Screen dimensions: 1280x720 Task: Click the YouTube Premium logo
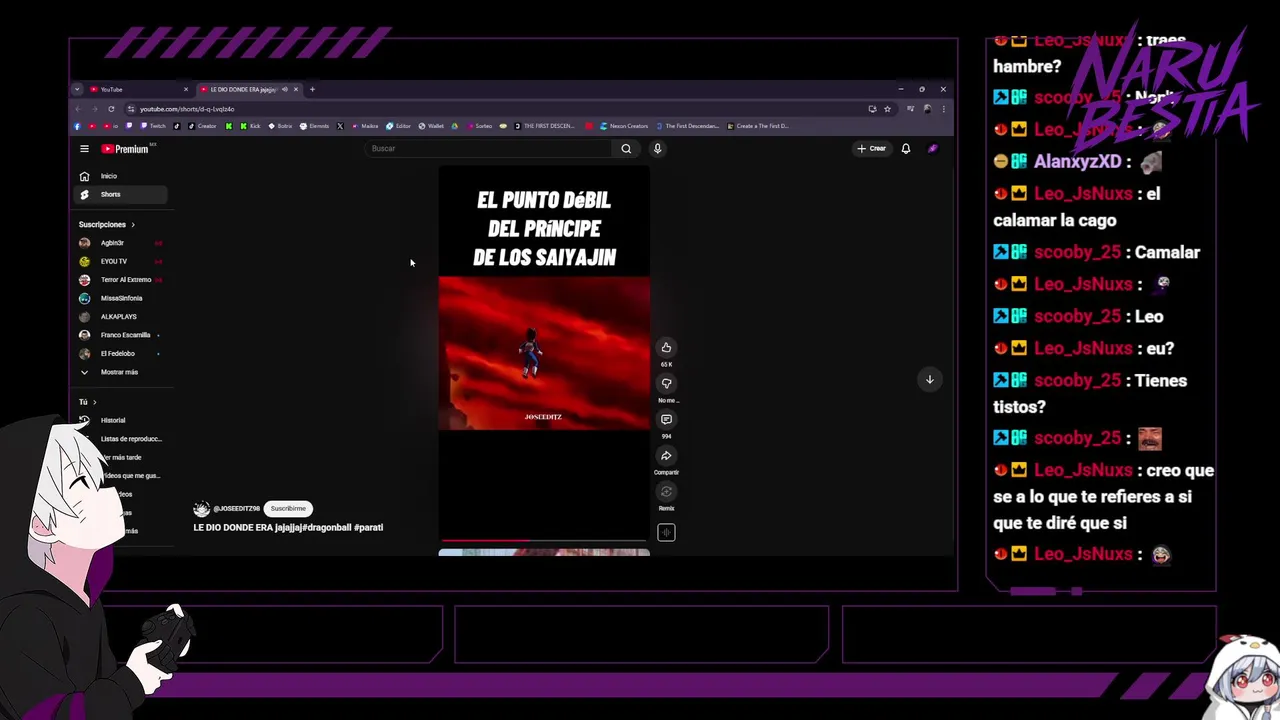tap(125, 149)
